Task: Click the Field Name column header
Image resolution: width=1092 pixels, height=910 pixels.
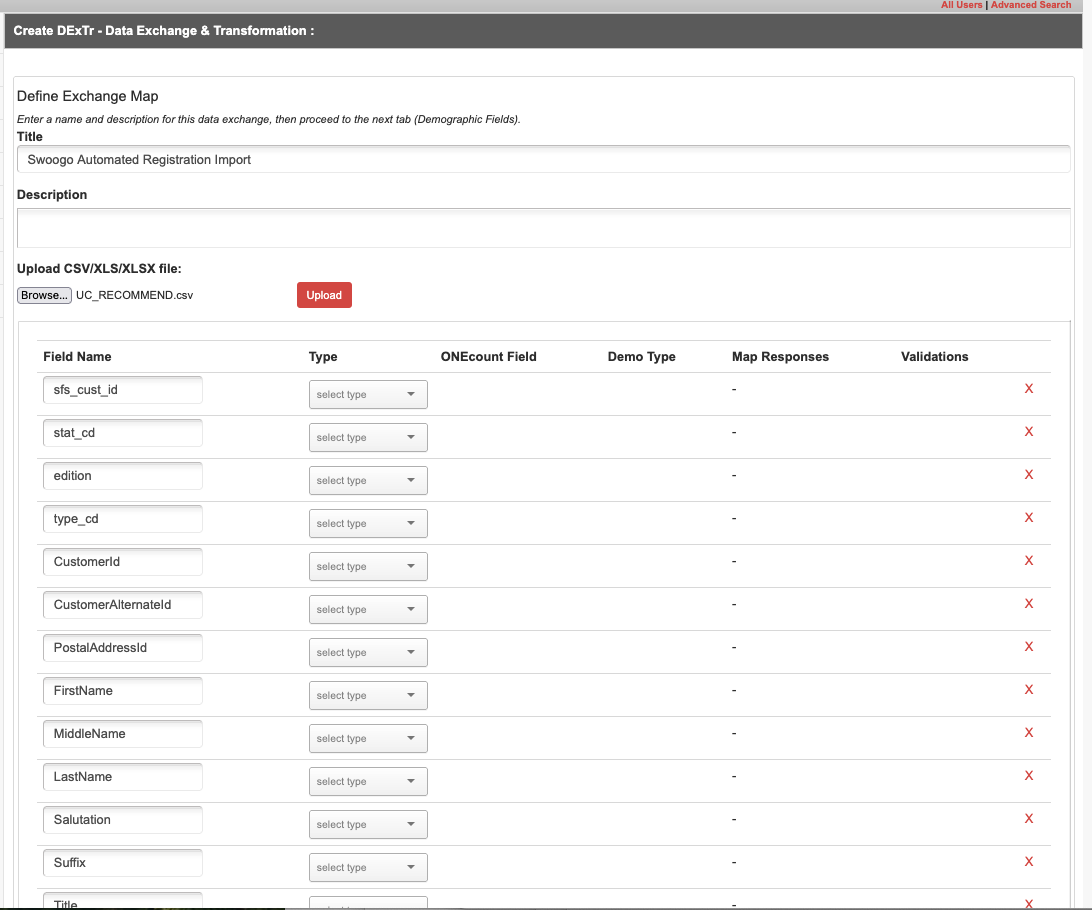Action: [77, 356]
